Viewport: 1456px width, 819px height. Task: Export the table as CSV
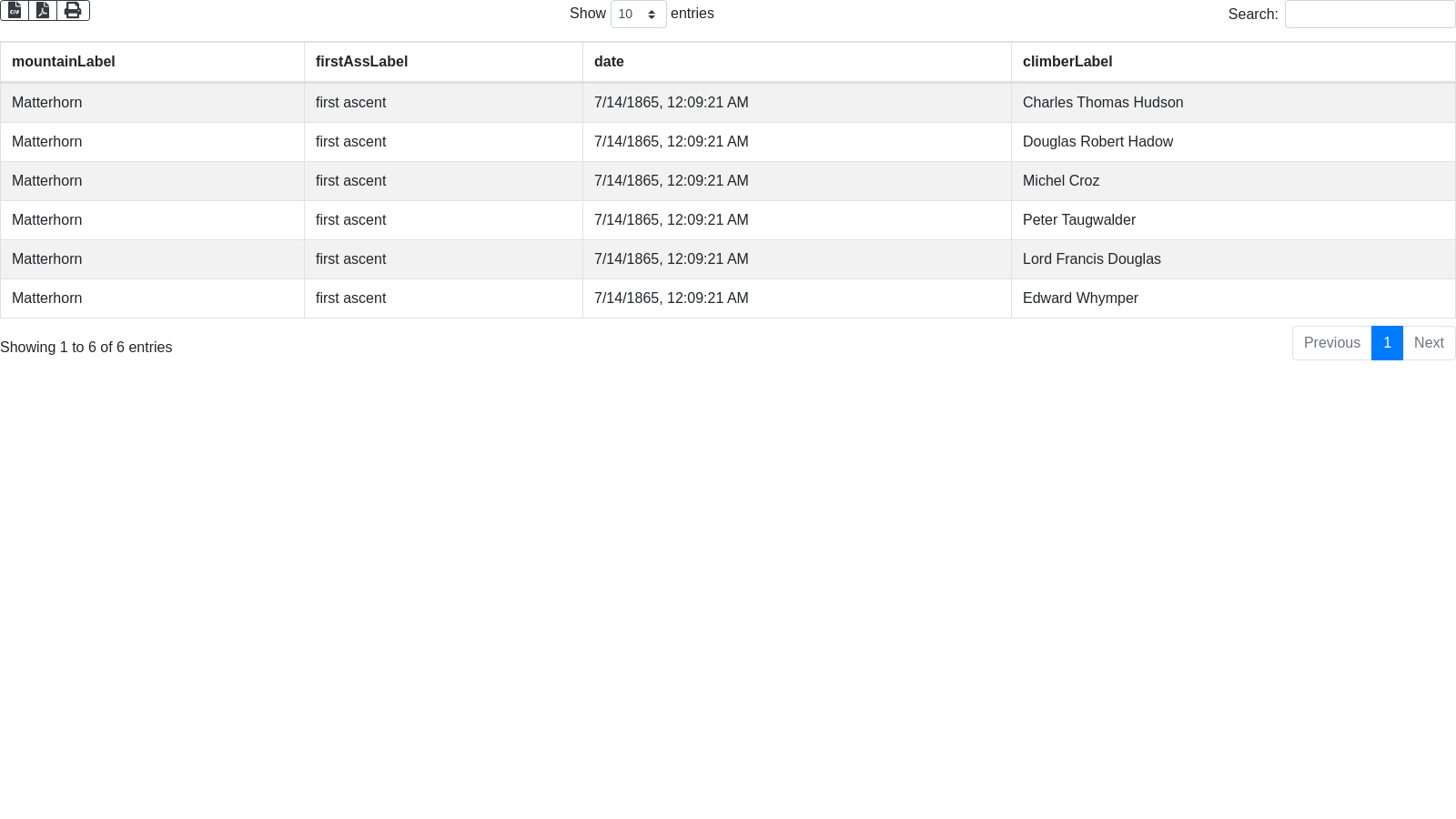coord(15,10)
